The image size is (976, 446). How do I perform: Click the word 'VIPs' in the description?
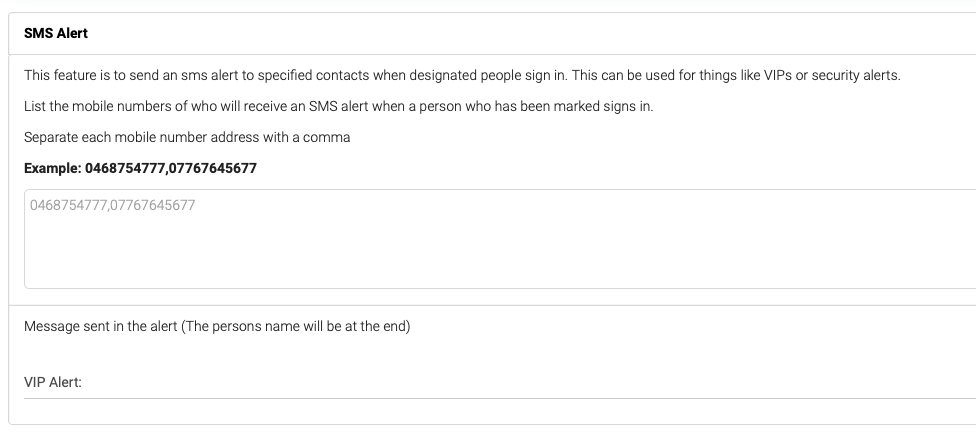(x=778, y=75)
